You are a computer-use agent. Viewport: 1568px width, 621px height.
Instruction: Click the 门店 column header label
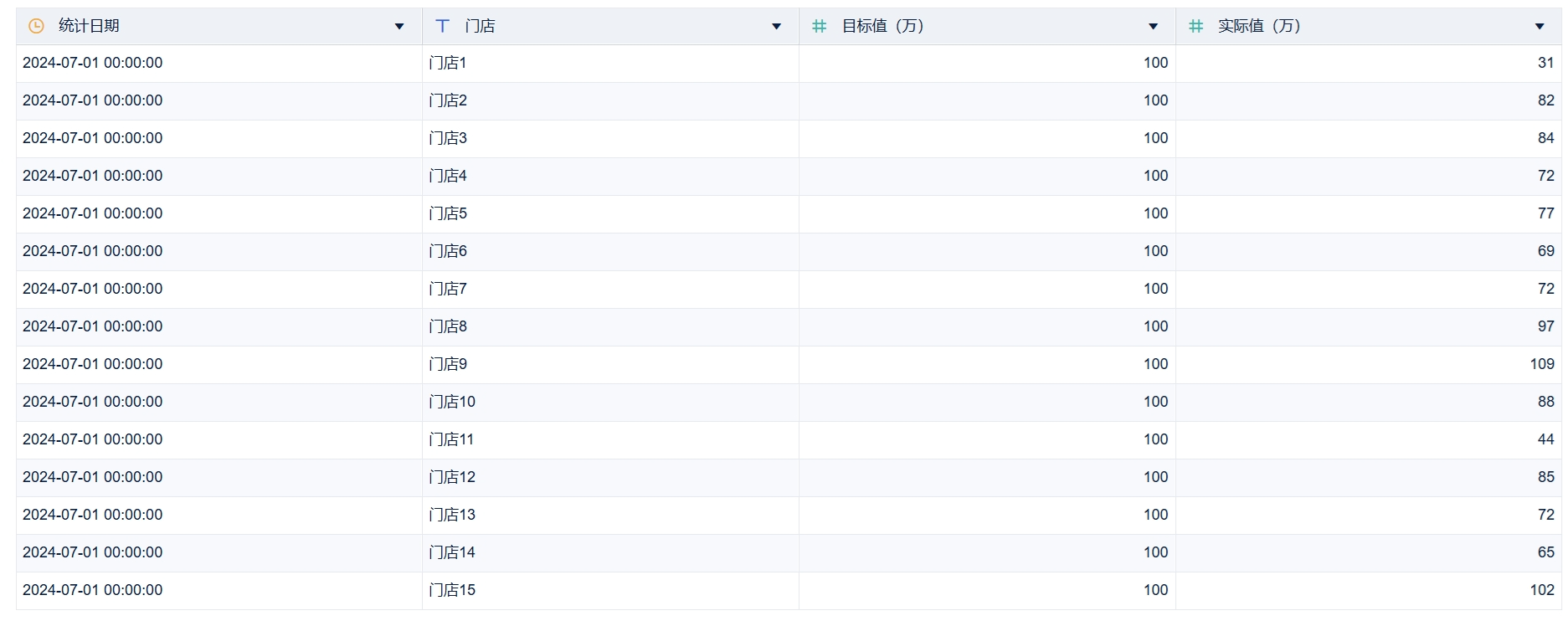coord(481,26)
